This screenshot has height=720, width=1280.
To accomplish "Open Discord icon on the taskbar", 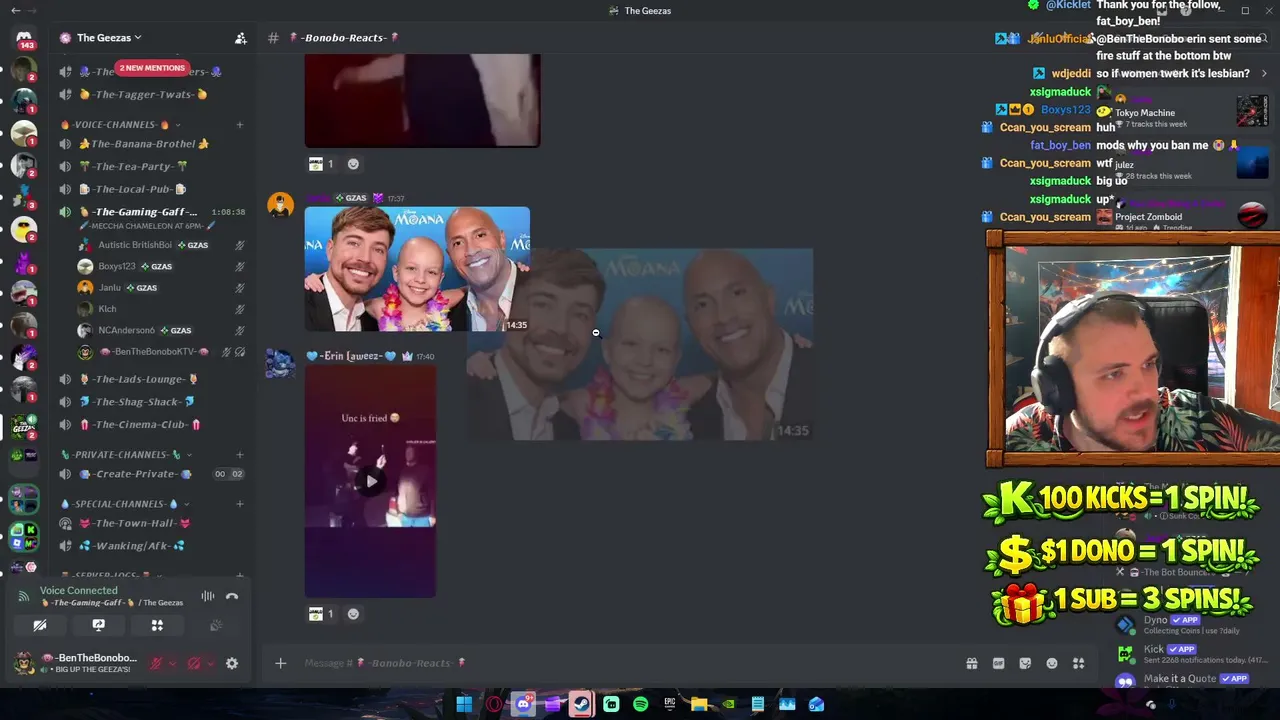I will (x=523, y=705).
